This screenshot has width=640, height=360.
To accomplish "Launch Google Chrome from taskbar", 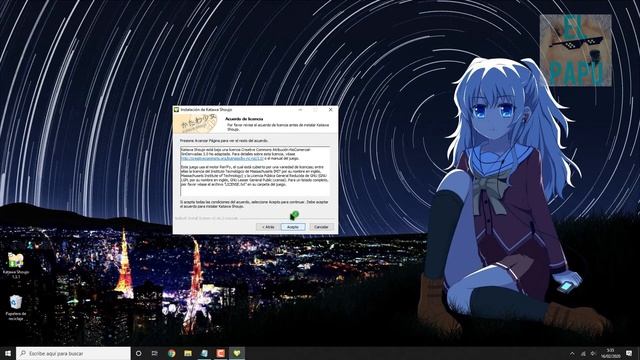I will (171, 353).
